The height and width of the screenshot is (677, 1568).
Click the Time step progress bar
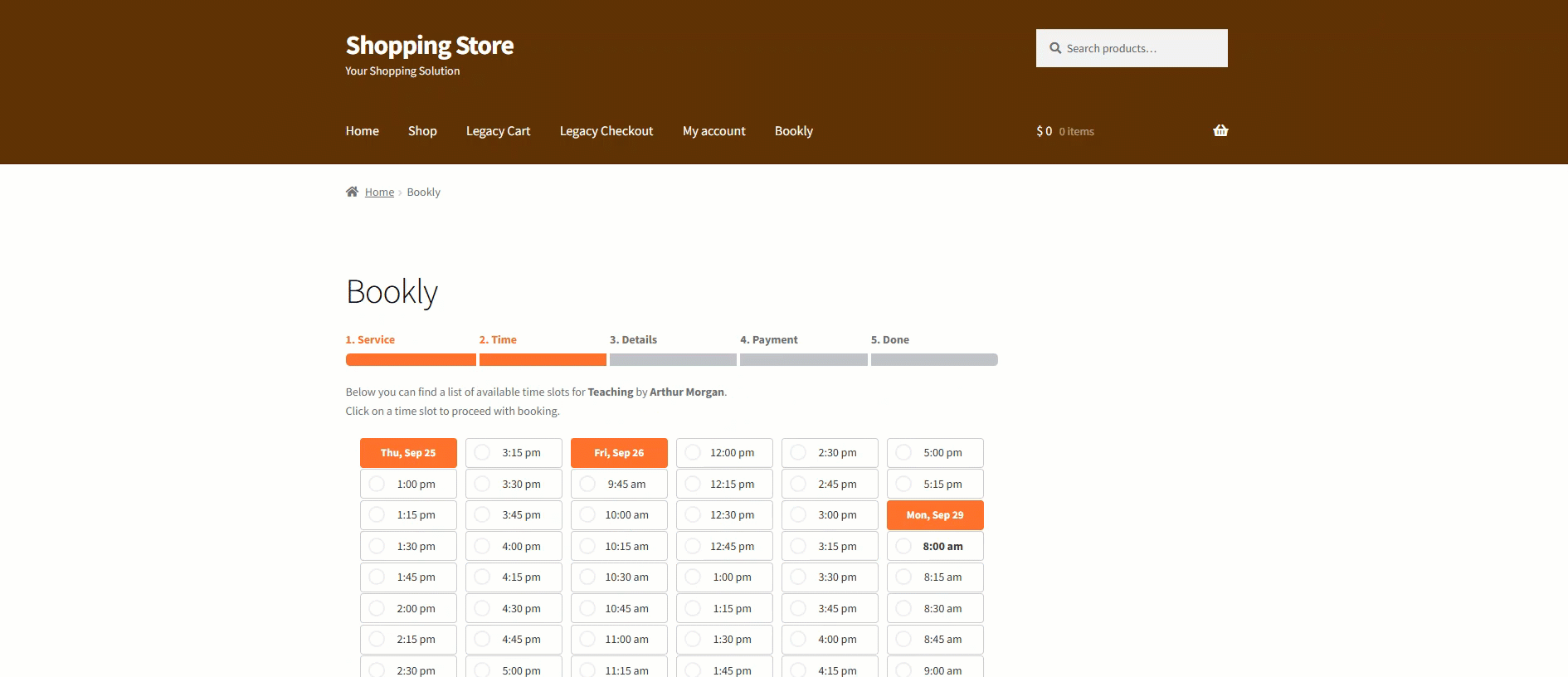[543, 360]
